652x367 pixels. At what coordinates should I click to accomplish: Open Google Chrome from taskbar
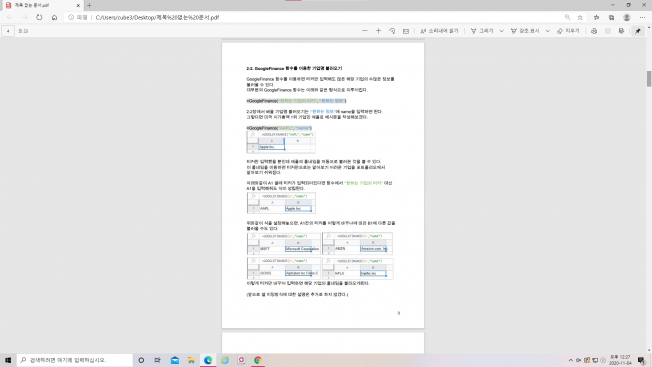tap(258, 360)
